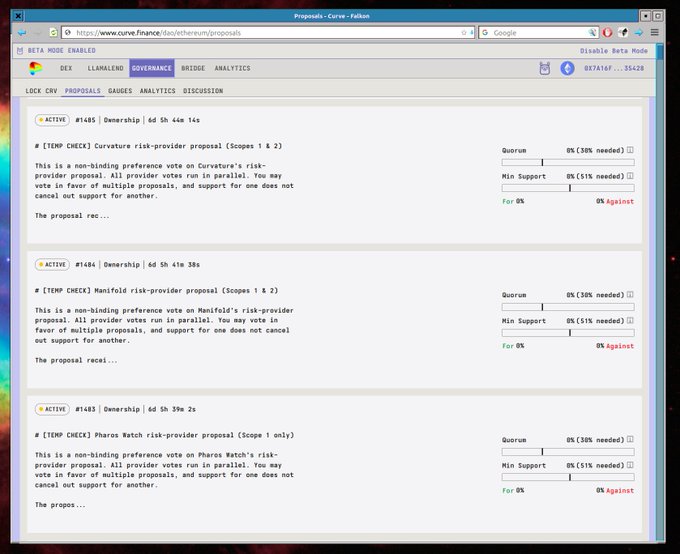This screenshot has width=680, height=554.
Task: Click Quorum info icon for proposal #1483
Action: 630,439
